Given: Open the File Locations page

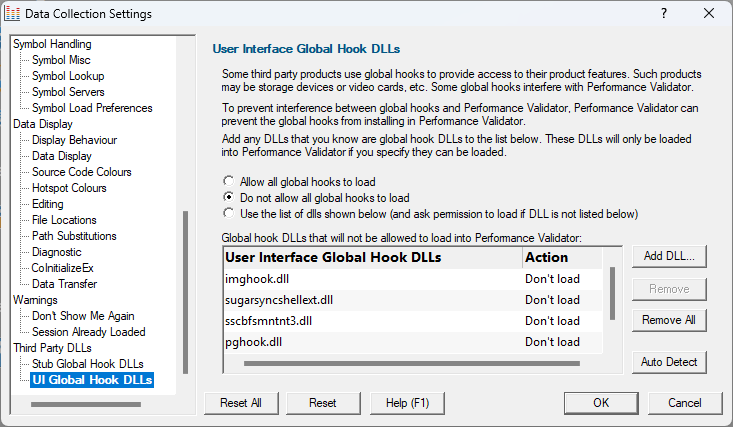Looking at the screenshot, I should [x=64, y=220].
